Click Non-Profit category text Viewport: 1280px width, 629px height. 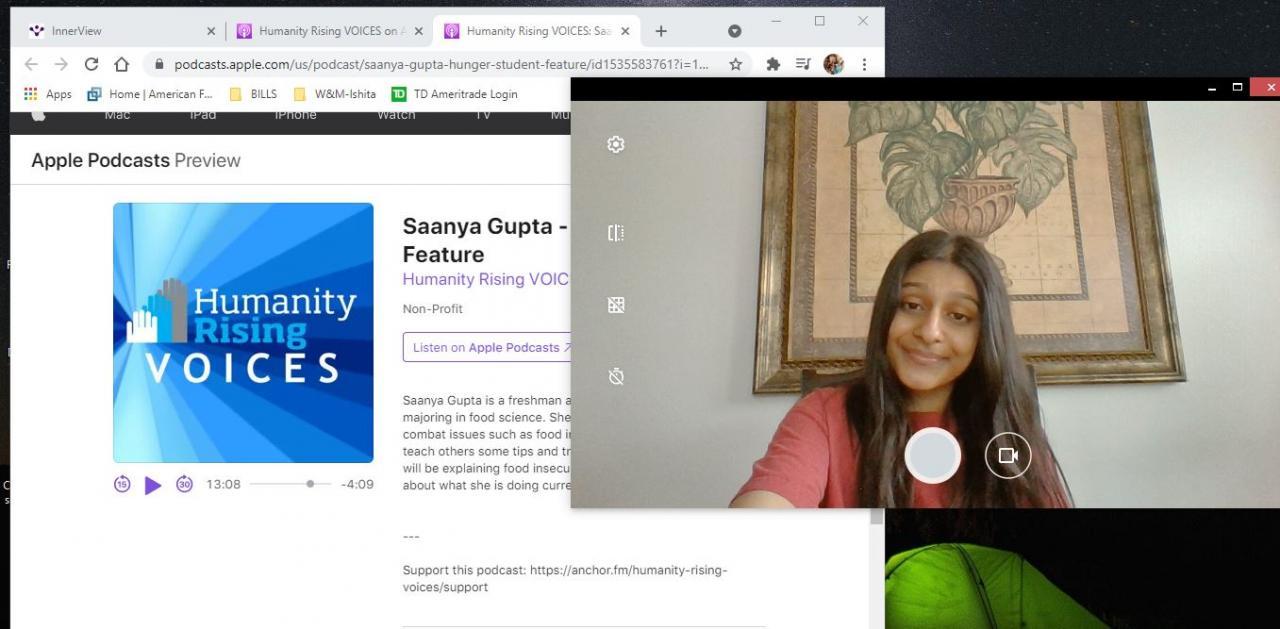pos(432,309)
